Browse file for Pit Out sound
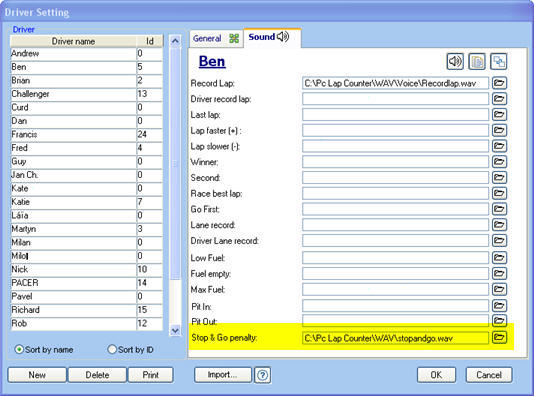This screenshot has width=534, height=396. coord(499,320)
